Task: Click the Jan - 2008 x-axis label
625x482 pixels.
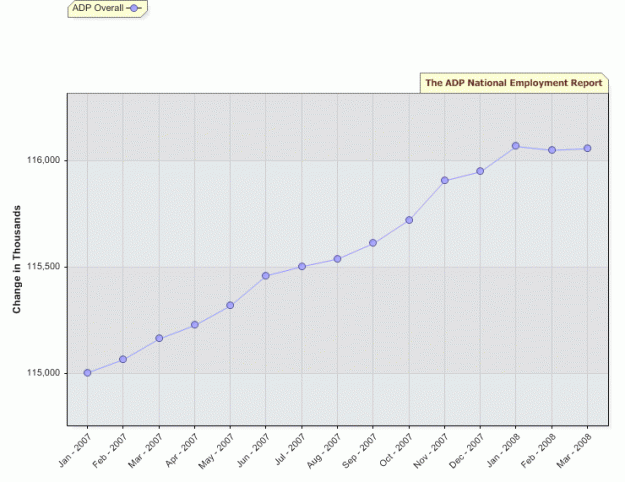Action: (504, 450)
